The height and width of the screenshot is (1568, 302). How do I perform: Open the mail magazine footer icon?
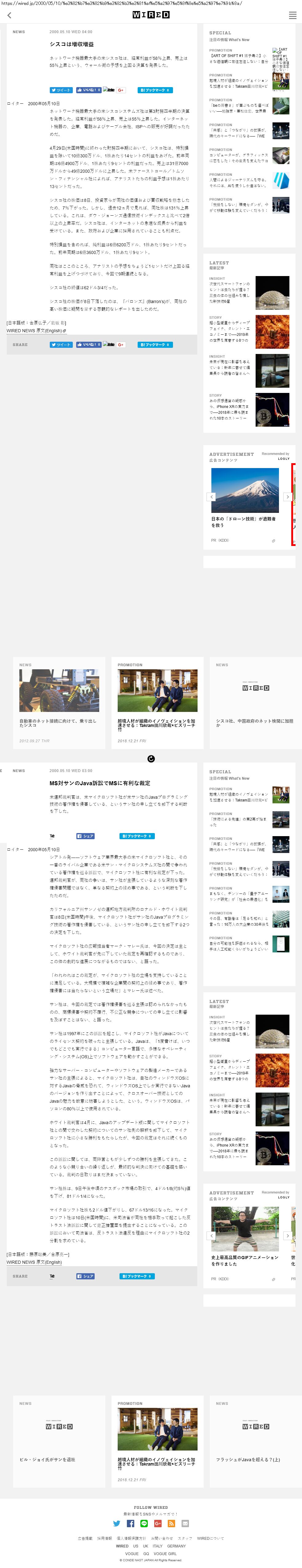(x=185, y=1523)
